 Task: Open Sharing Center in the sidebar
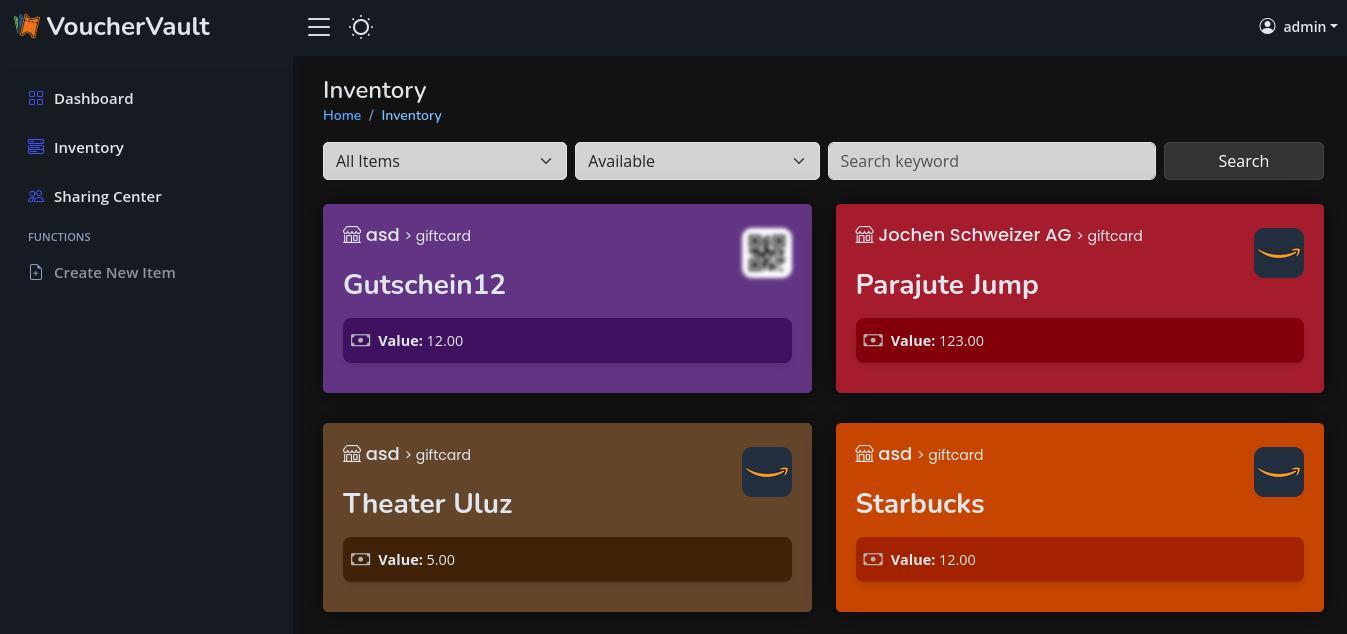pyautogui.click(x=107, y=196)
